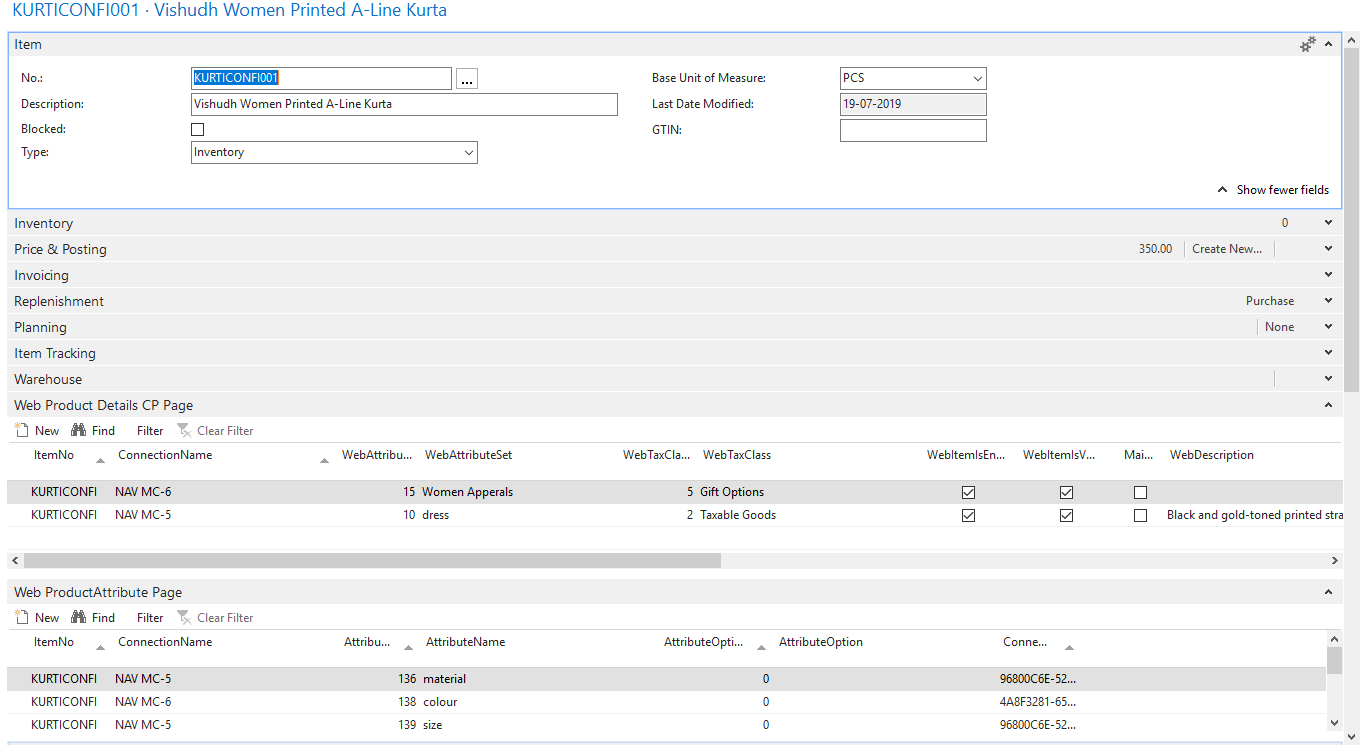
Task: Expand the Invoicing section header
Action: [x=42, y=276]
